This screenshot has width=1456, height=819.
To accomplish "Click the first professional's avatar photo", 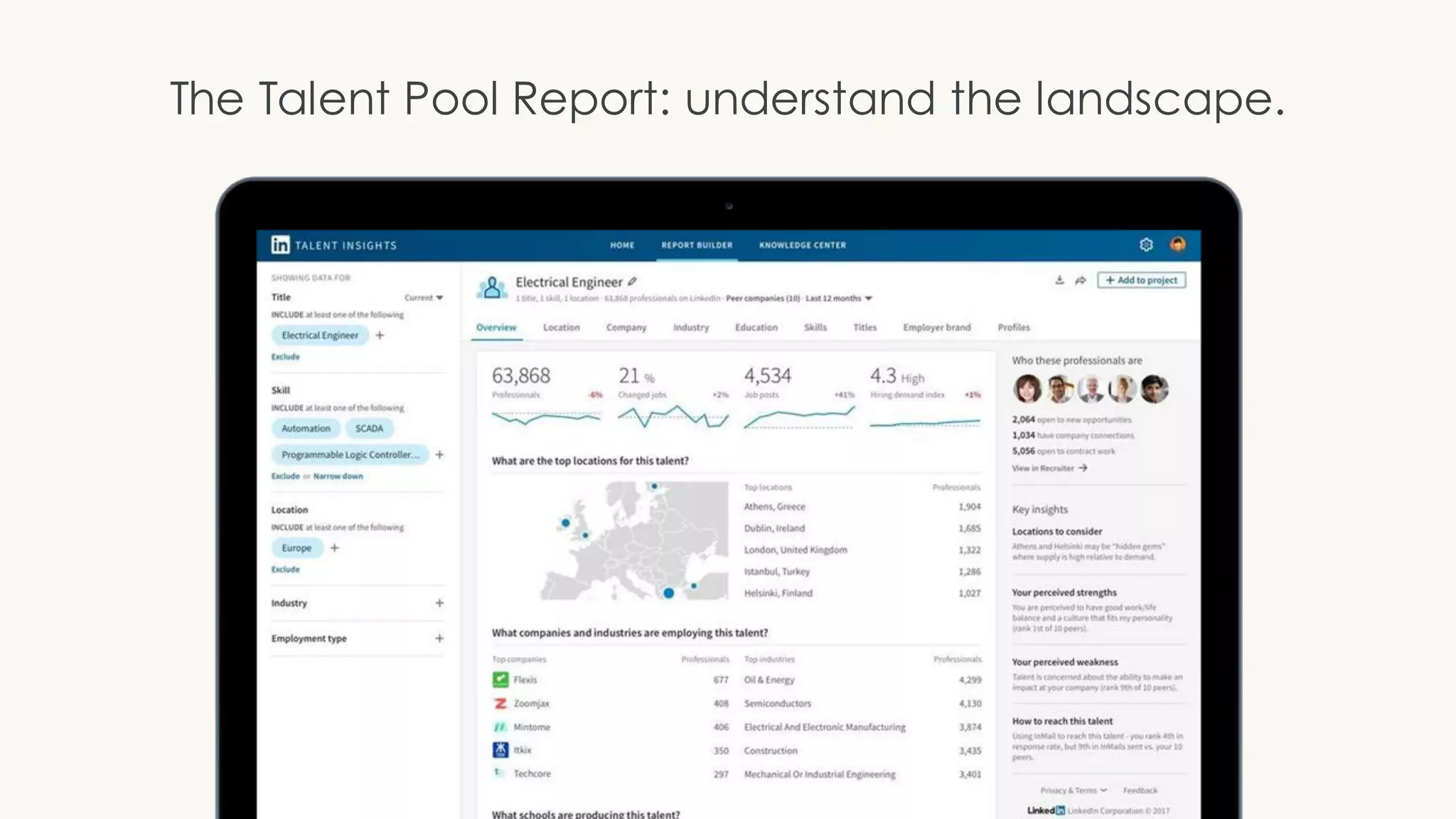I will 1027,389.
